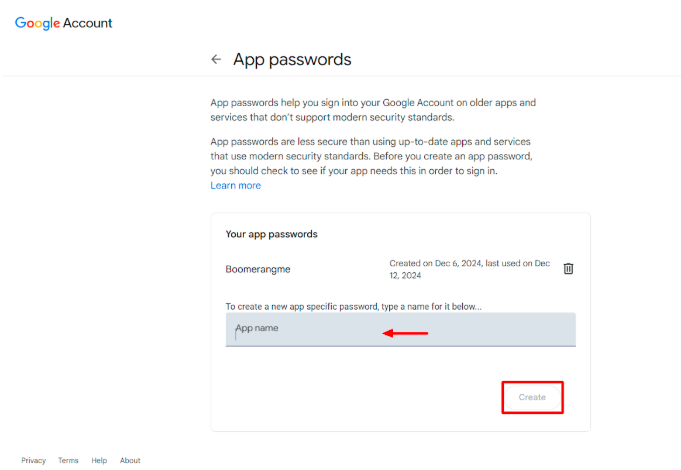Delete the Boomerangme app password

[568, 268]
